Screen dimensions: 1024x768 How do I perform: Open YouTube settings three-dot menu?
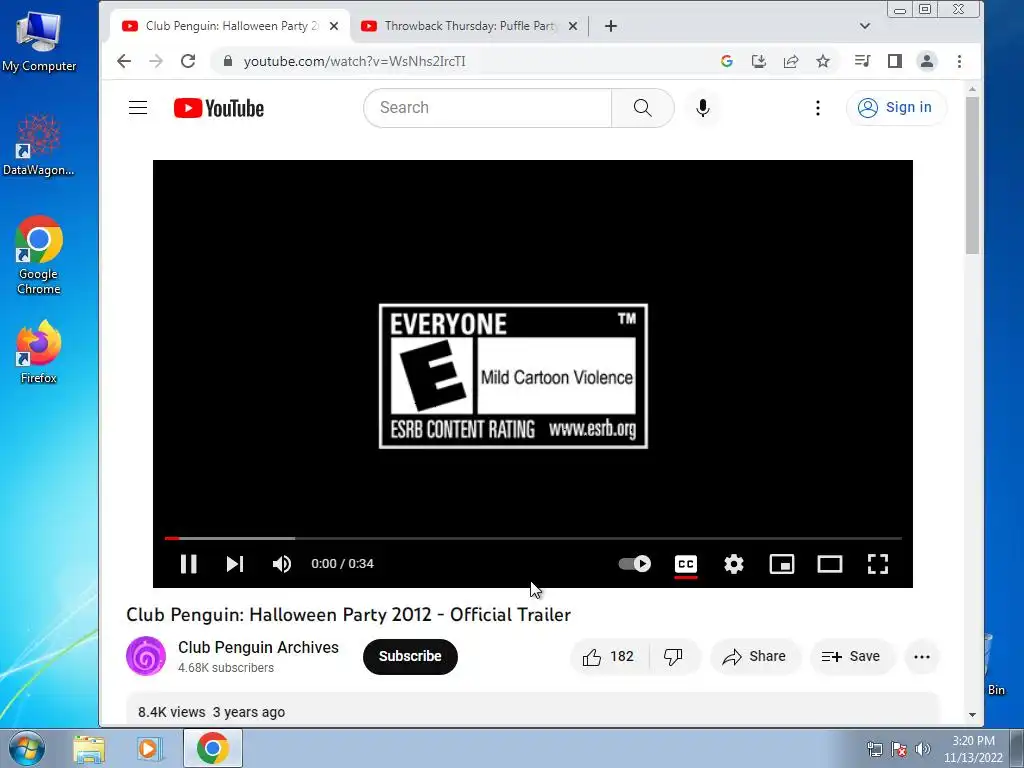pos(818,108)
